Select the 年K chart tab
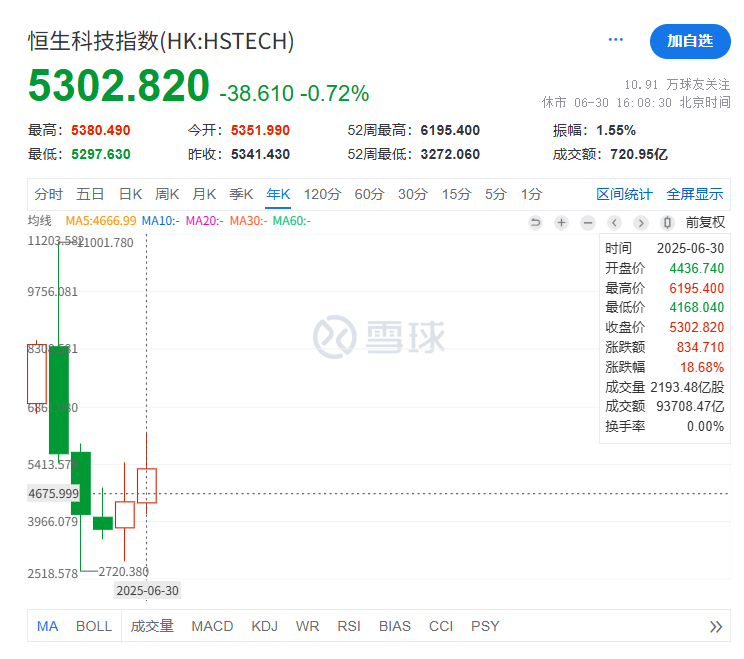 (x=278, y=194)
